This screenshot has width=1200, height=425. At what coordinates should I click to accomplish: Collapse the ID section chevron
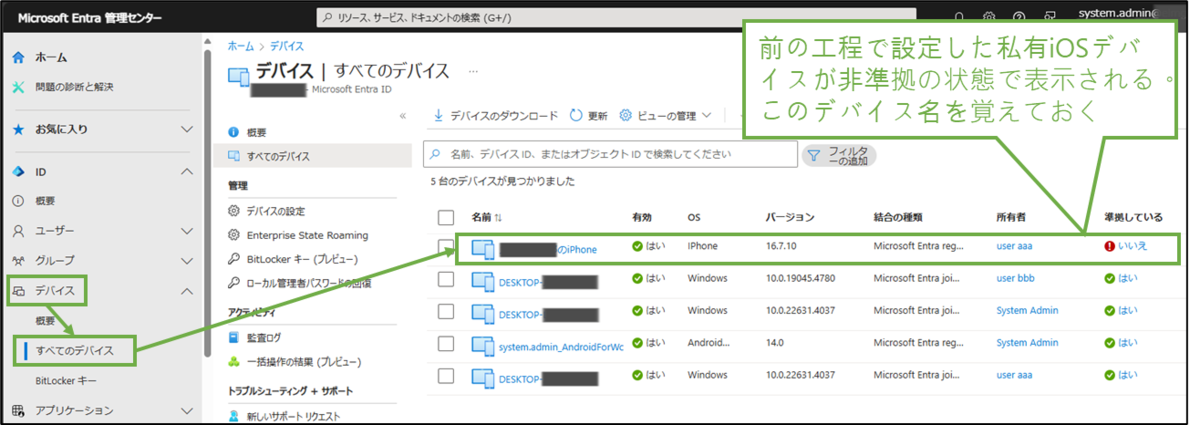click(x=186, y=172)
